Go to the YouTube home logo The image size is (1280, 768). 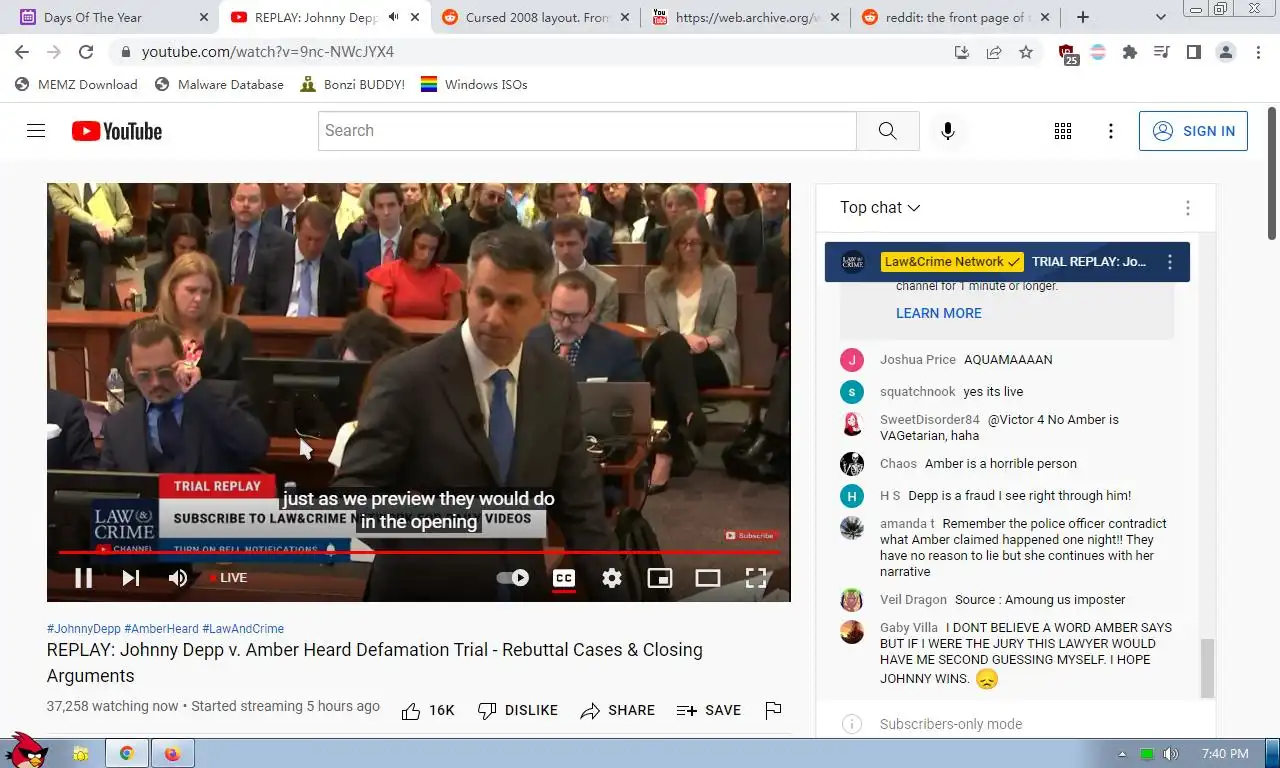[x=117, y=131]
